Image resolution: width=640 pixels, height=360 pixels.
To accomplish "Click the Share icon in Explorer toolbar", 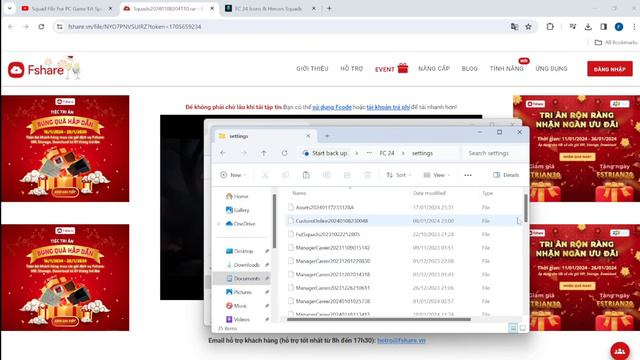I will pyautogui.click(x=347, y=175).
